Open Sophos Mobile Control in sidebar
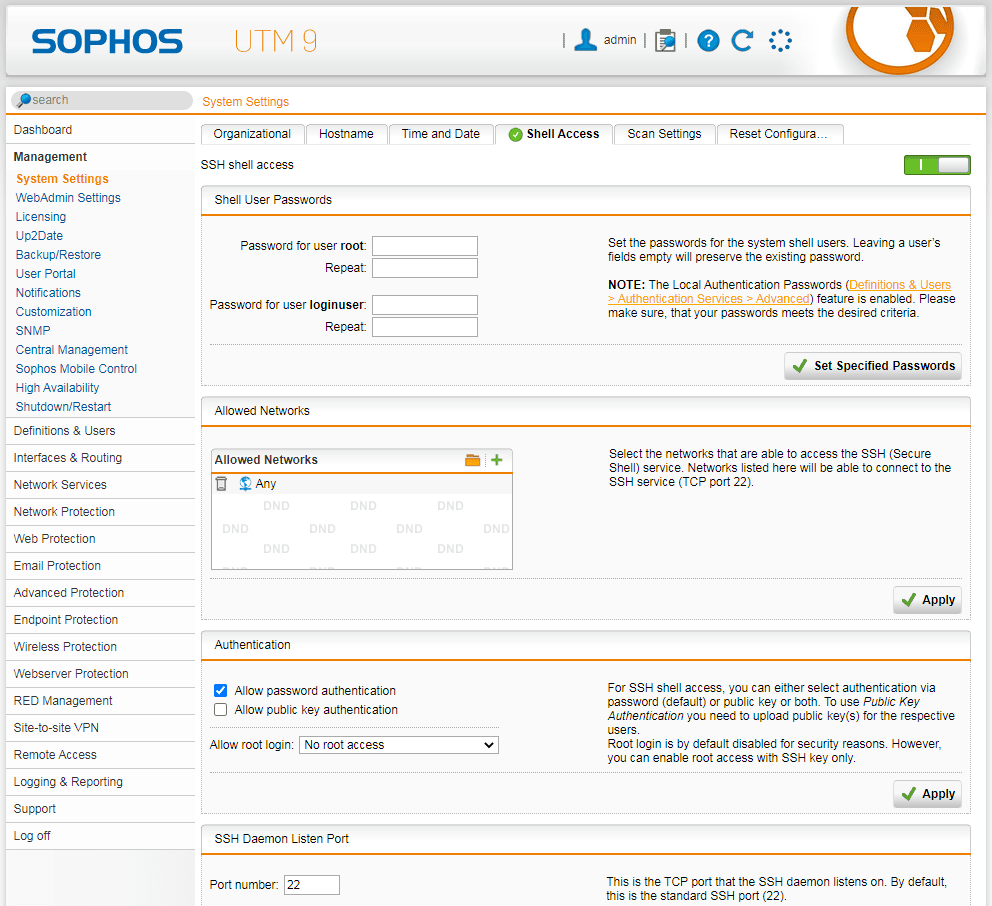The height and width of the screenshot is (906, 992). tap(77, 369)
